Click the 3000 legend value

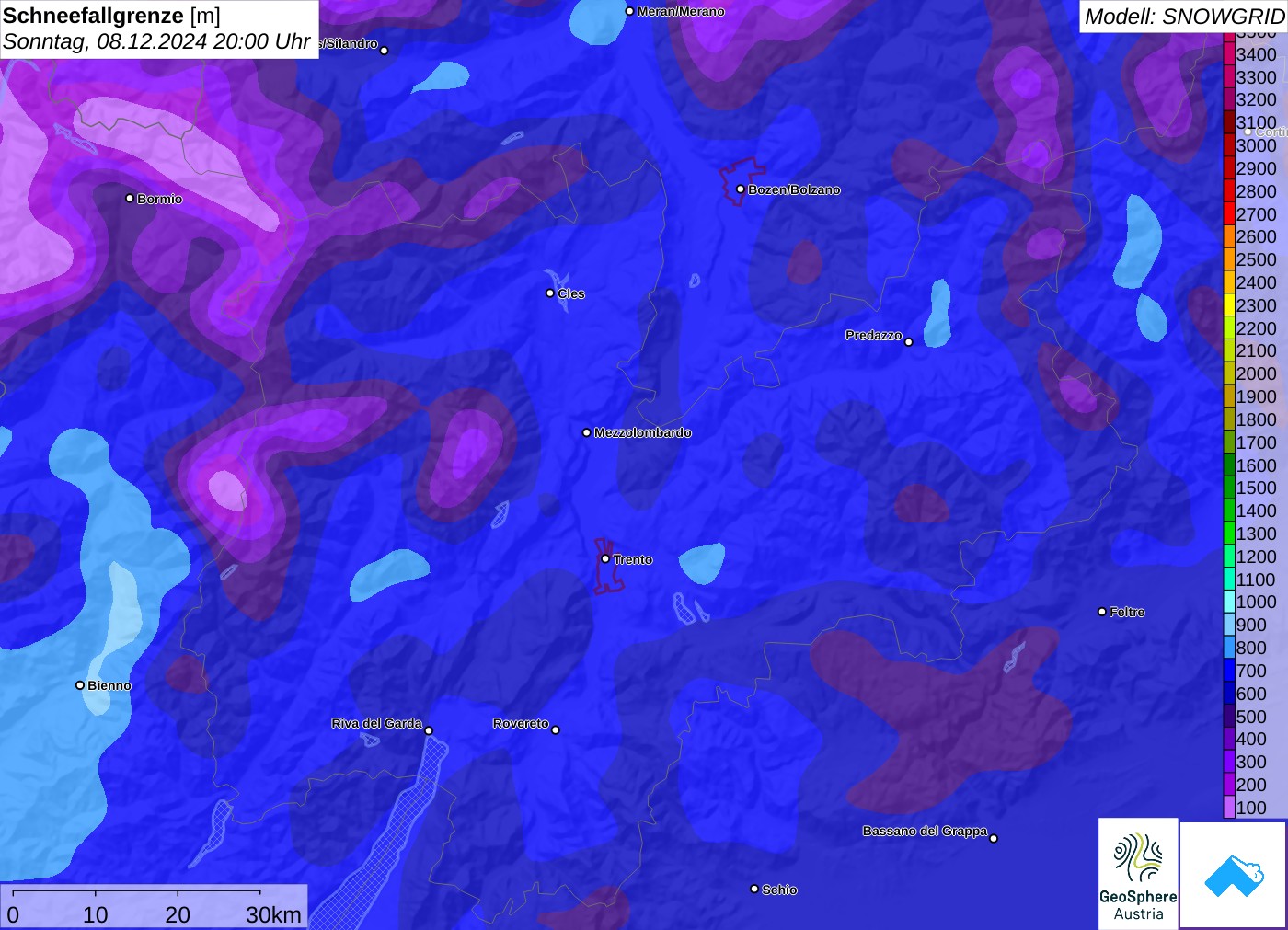tap(1256, 145)
